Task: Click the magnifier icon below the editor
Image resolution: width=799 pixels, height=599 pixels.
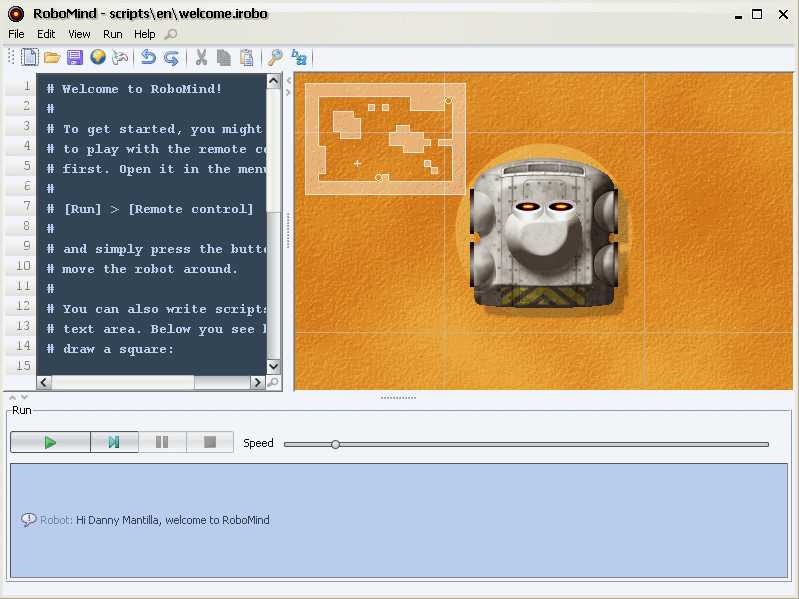Action: [274, 382]
